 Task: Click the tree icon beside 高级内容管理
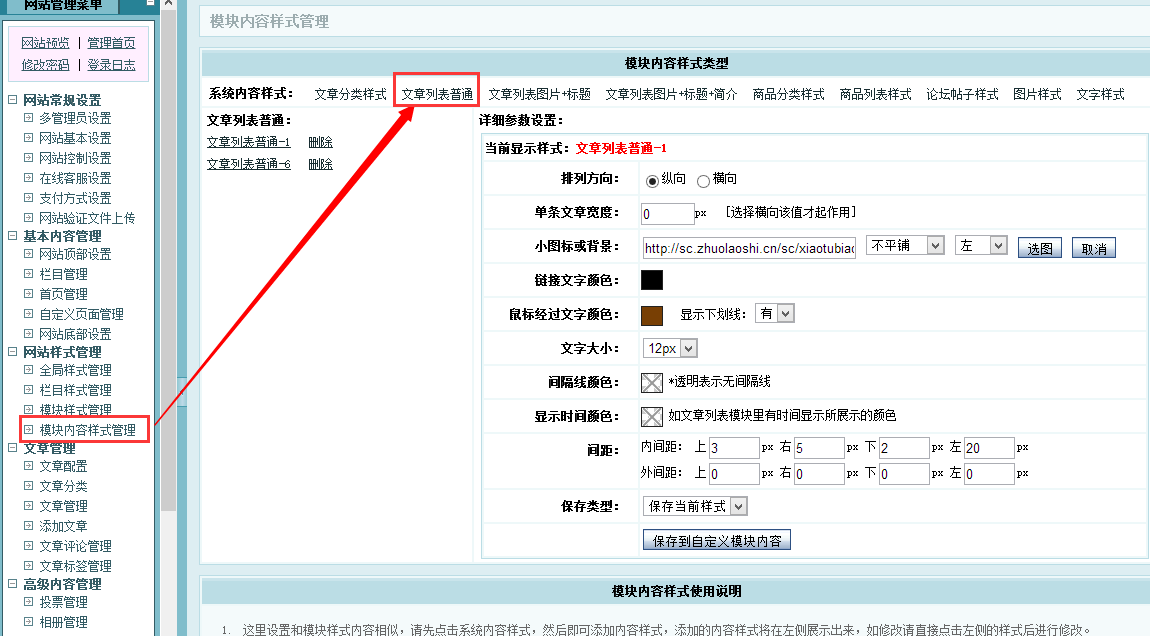coord(13,584)
